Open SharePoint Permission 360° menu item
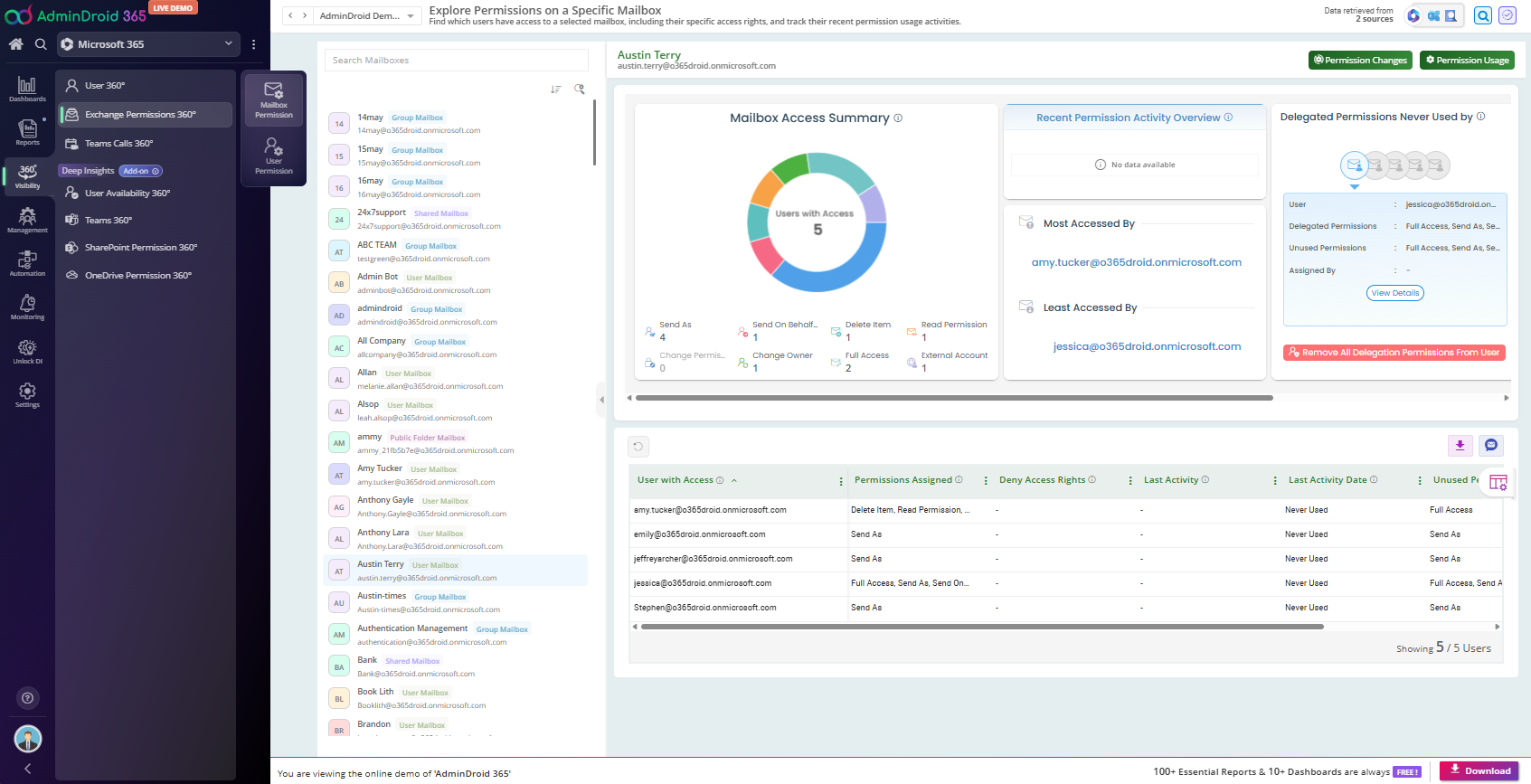Image resolution: width=1531 pixels, height=784 pixels. tap(140, 248)
